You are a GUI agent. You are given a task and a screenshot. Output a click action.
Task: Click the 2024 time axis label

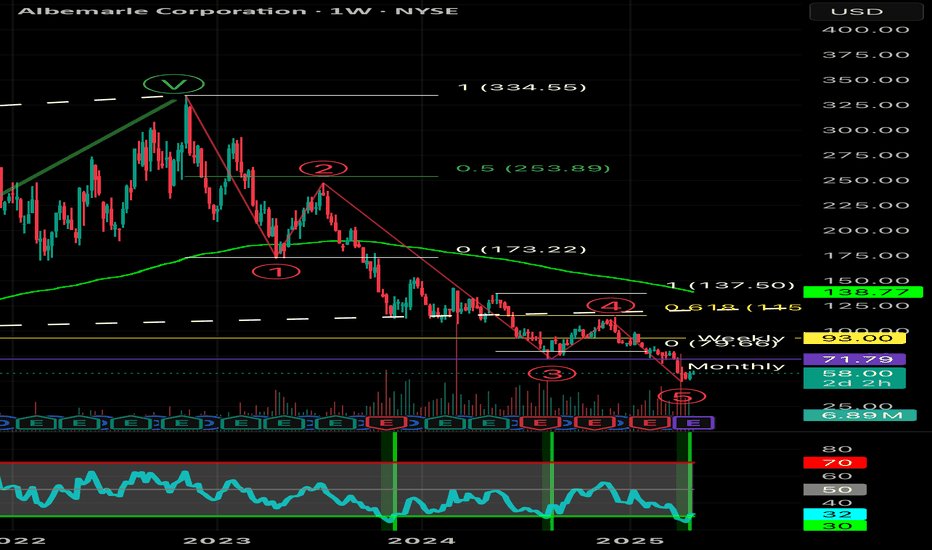coord(421,540)
